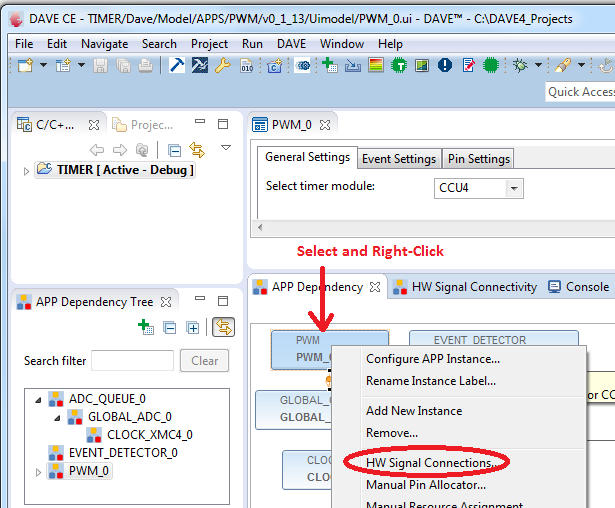Click the Debug bug toolbar icon
Image resolution: width=615 pixels, height=508 pixels.
(x=520, y=65)
